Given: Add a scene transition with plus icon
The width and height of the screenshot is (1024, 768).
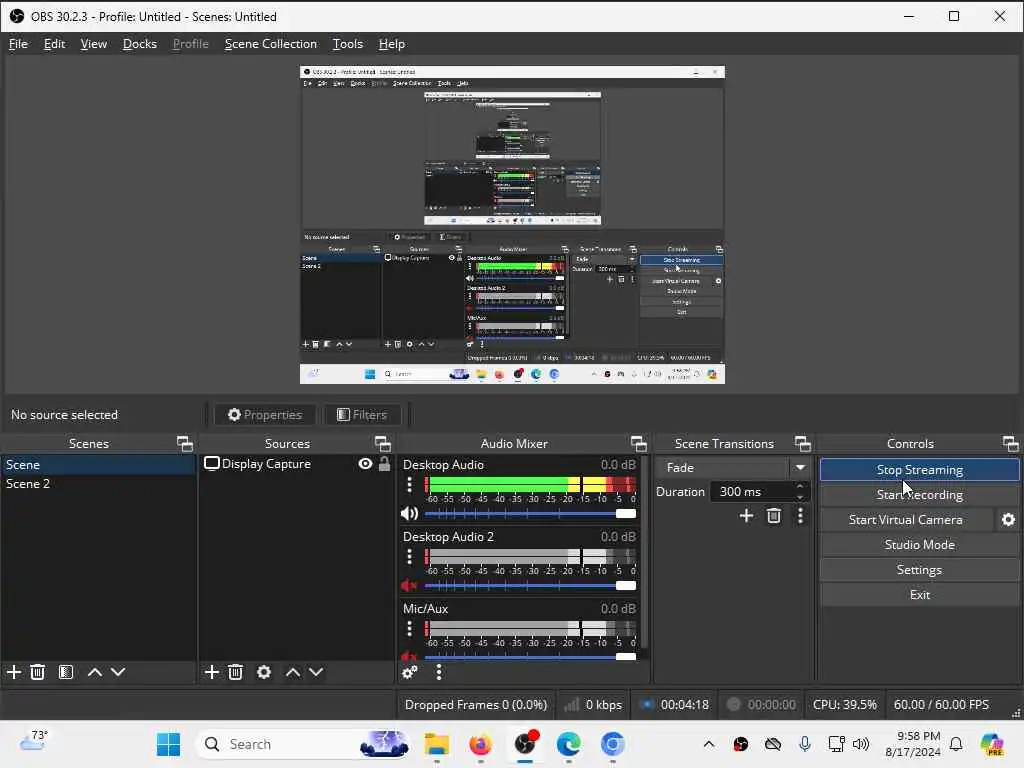Looking at the screenshot, I should click(746, 516).
